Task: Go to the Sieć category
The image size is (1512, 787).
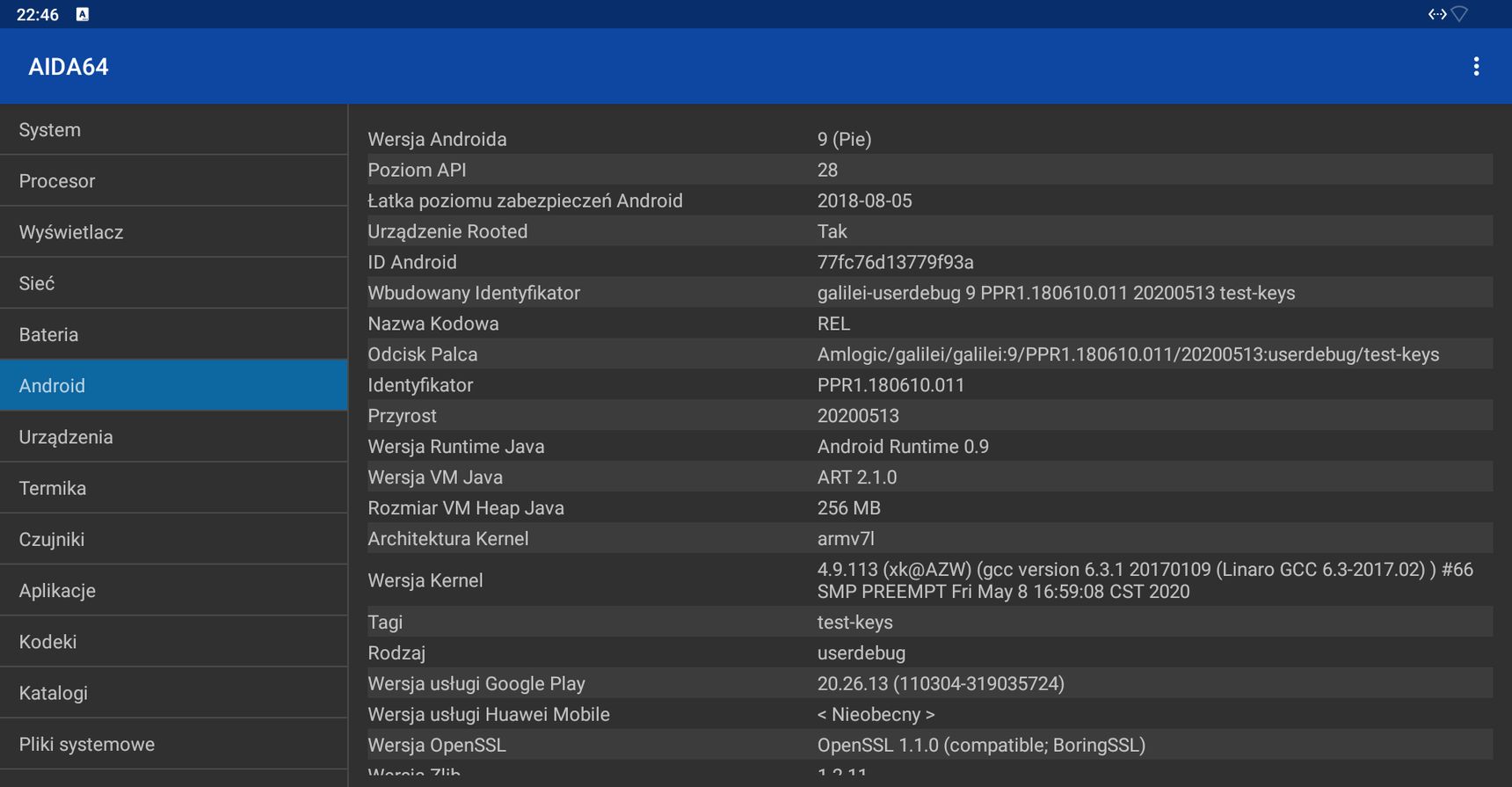Action: pyautogui.click(x=174, y=283)
